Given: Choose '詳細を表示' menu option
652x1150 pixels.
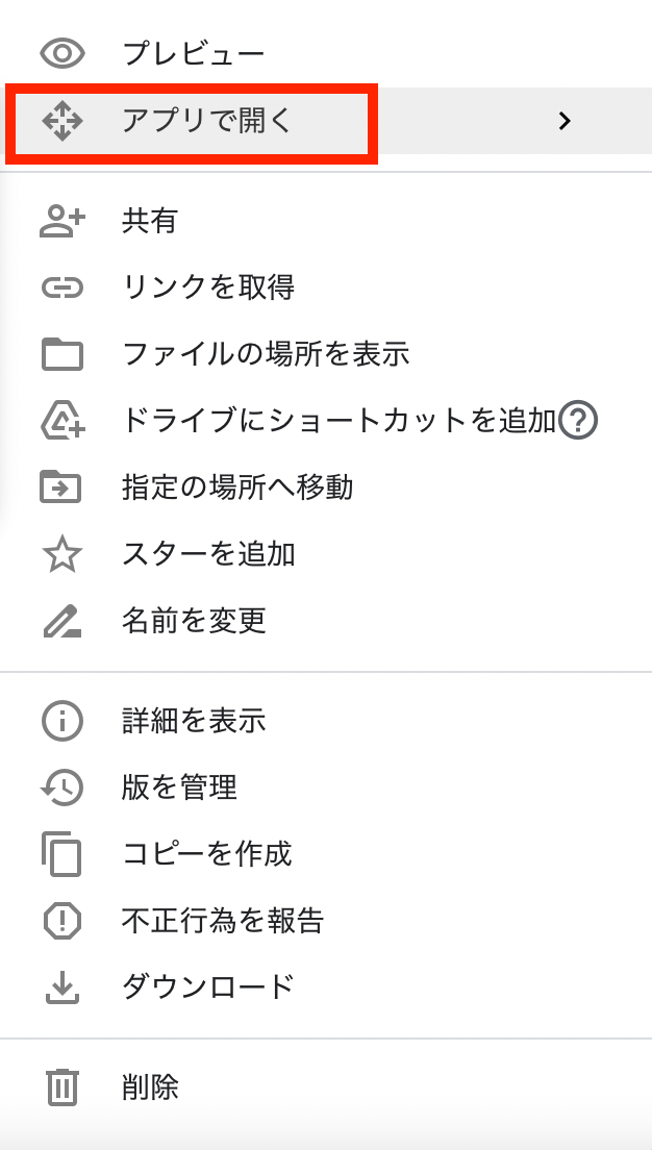Looking at the screenshot, I should point(194,720).
